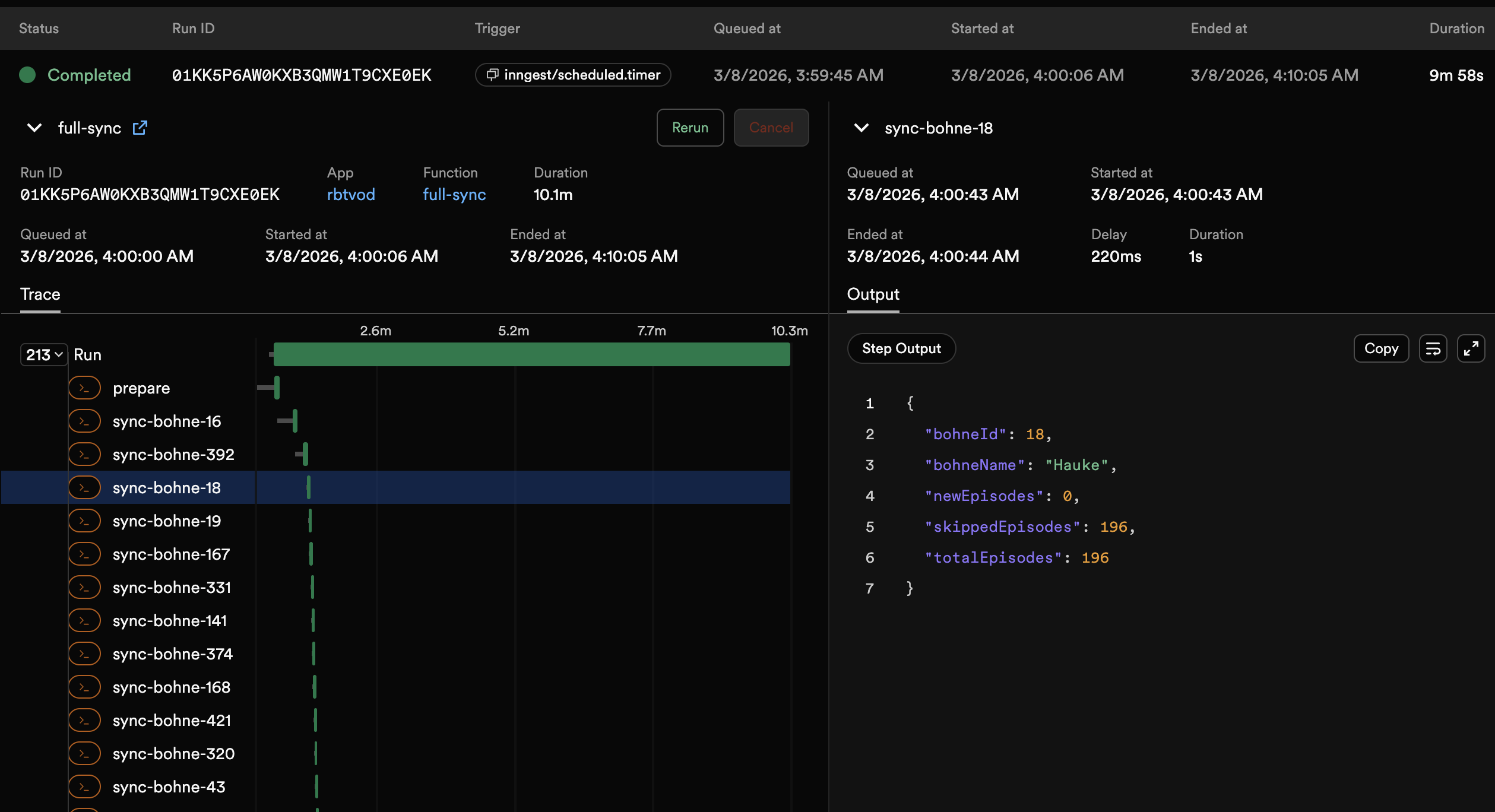Click the step icon beside sync-bohne-16
This screenshot has height=812, width=1495.
(x=84, y=421)
